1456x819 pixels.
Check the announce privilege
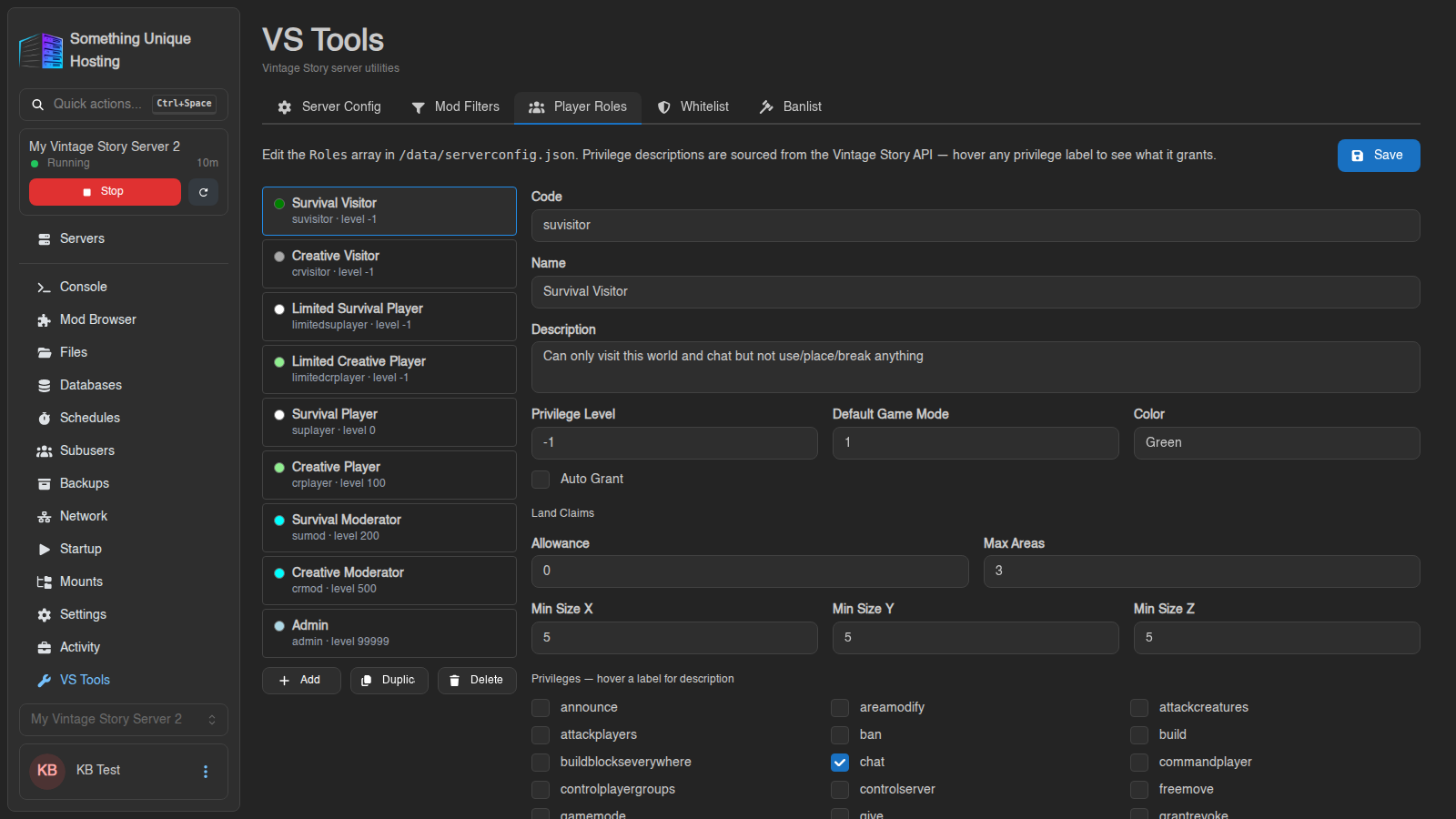point(541,708)
